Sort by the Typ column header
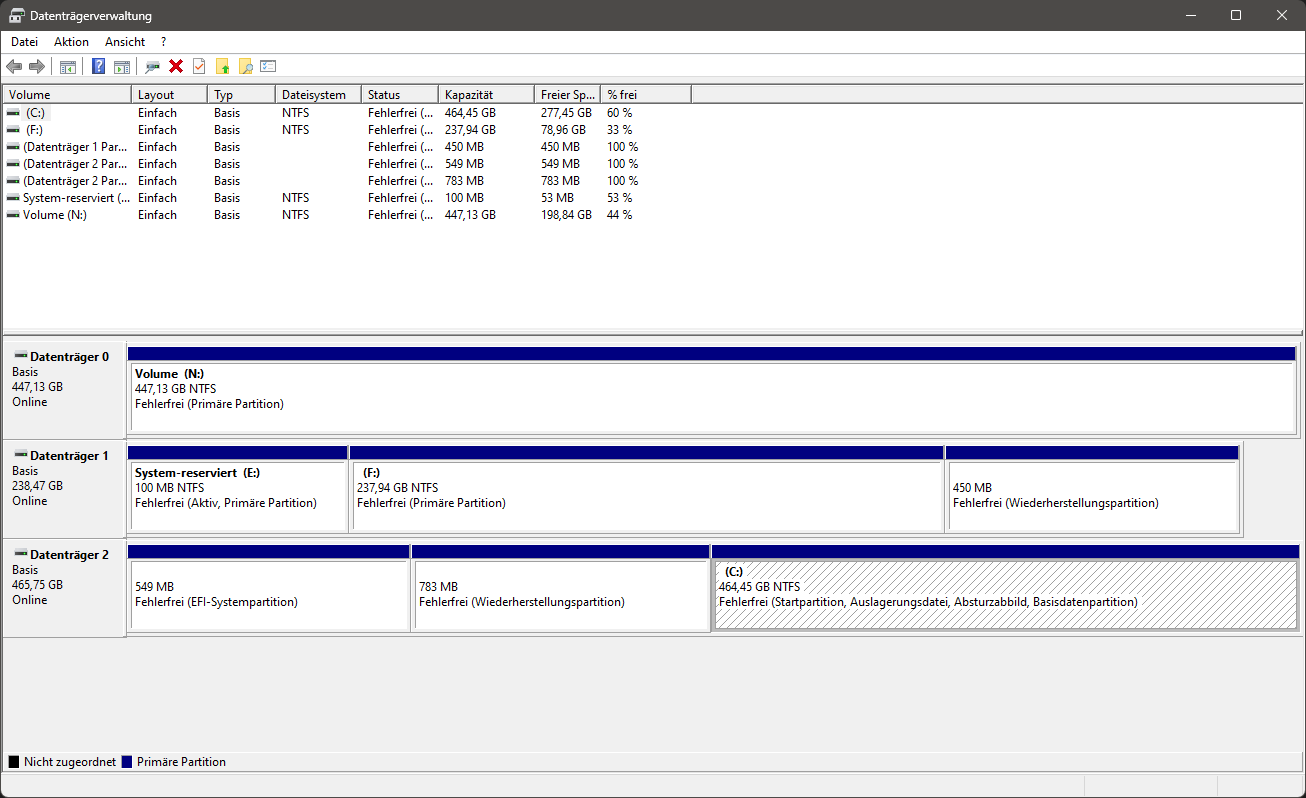The height and width of the screenshot is (798, 1306). (241, 95)
